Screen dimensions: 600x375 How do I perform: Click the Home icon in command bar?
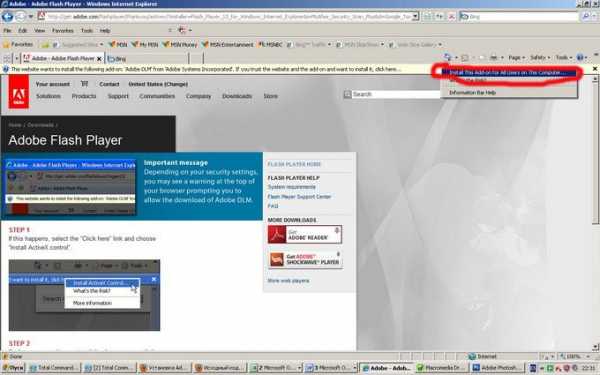point(447,57)
